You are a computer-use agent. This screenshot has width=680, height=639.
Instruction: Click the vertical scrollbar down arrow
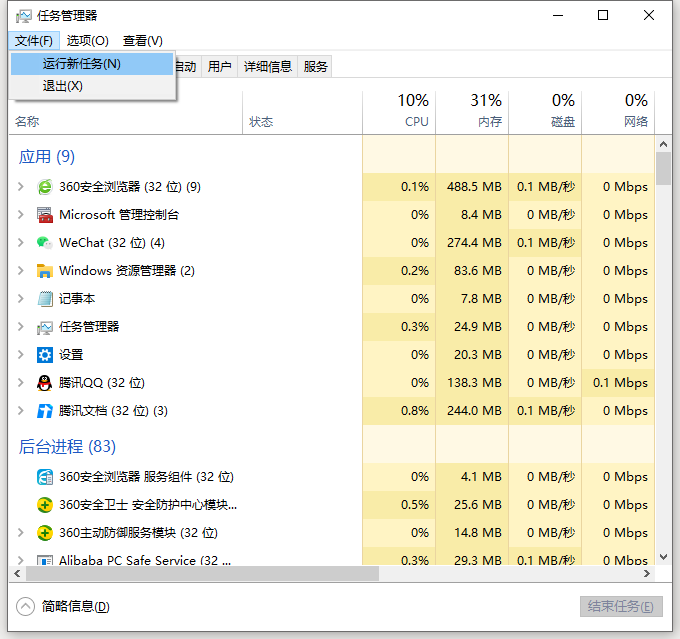663,556
